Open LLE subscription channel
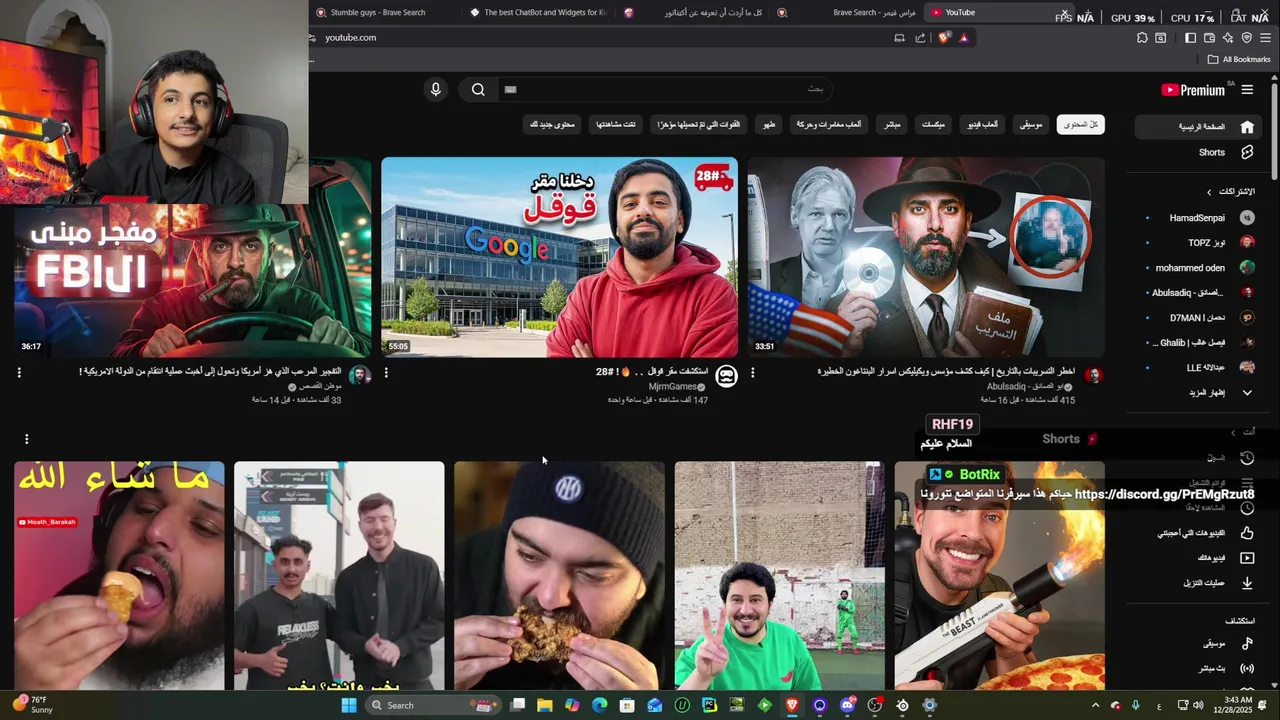Image resolution: width=1280 pixels, height=720 pixels. (x=1200, y=368)
